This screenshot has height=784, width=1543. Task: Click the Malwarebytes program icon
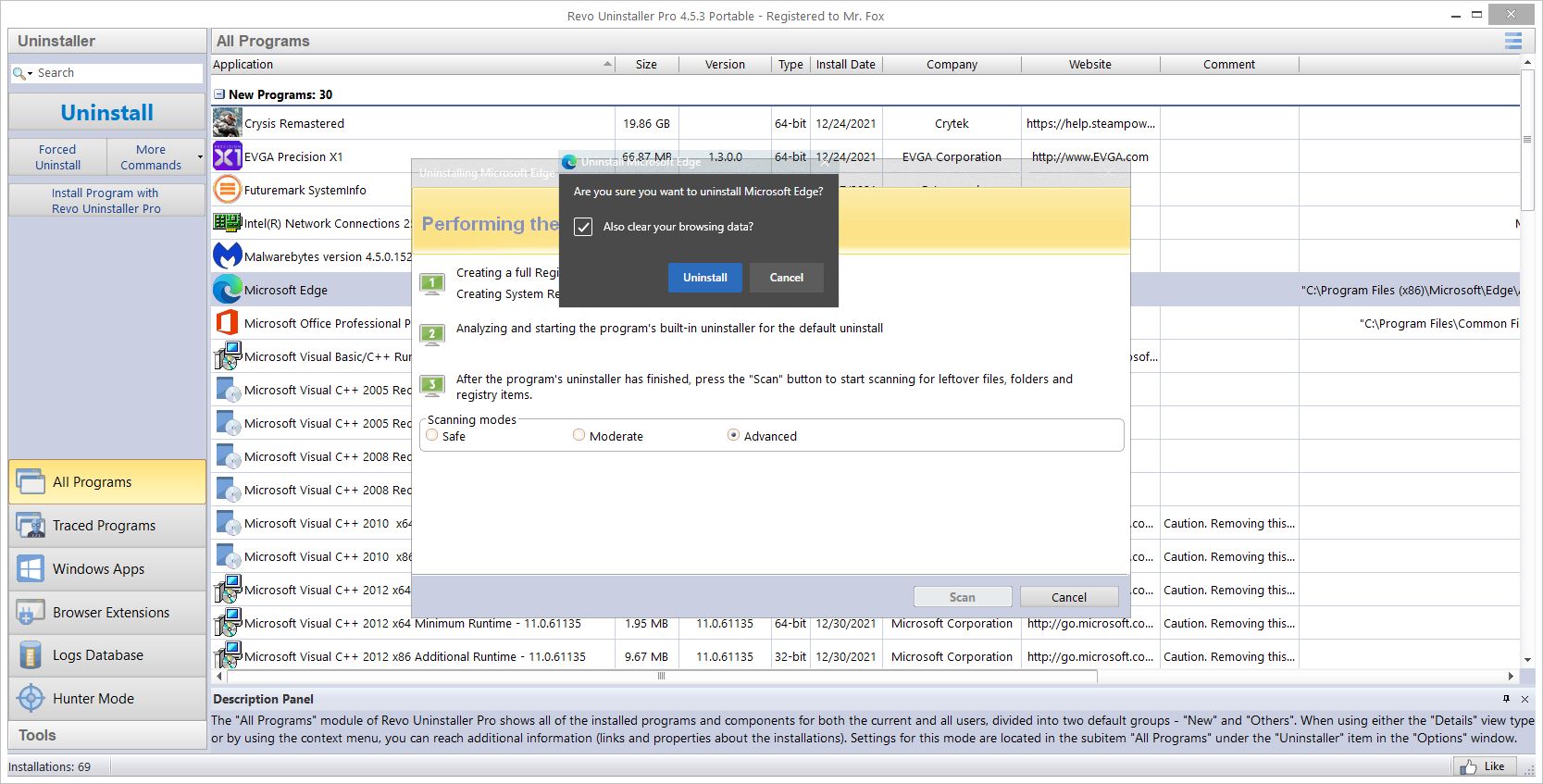click(x=227, y=256)
